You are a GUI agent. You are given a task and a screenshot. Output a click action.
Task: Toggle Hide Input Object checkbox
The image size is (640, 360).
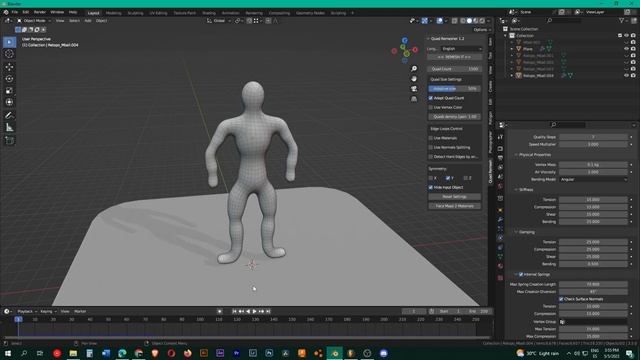click(x=431, y=187)
